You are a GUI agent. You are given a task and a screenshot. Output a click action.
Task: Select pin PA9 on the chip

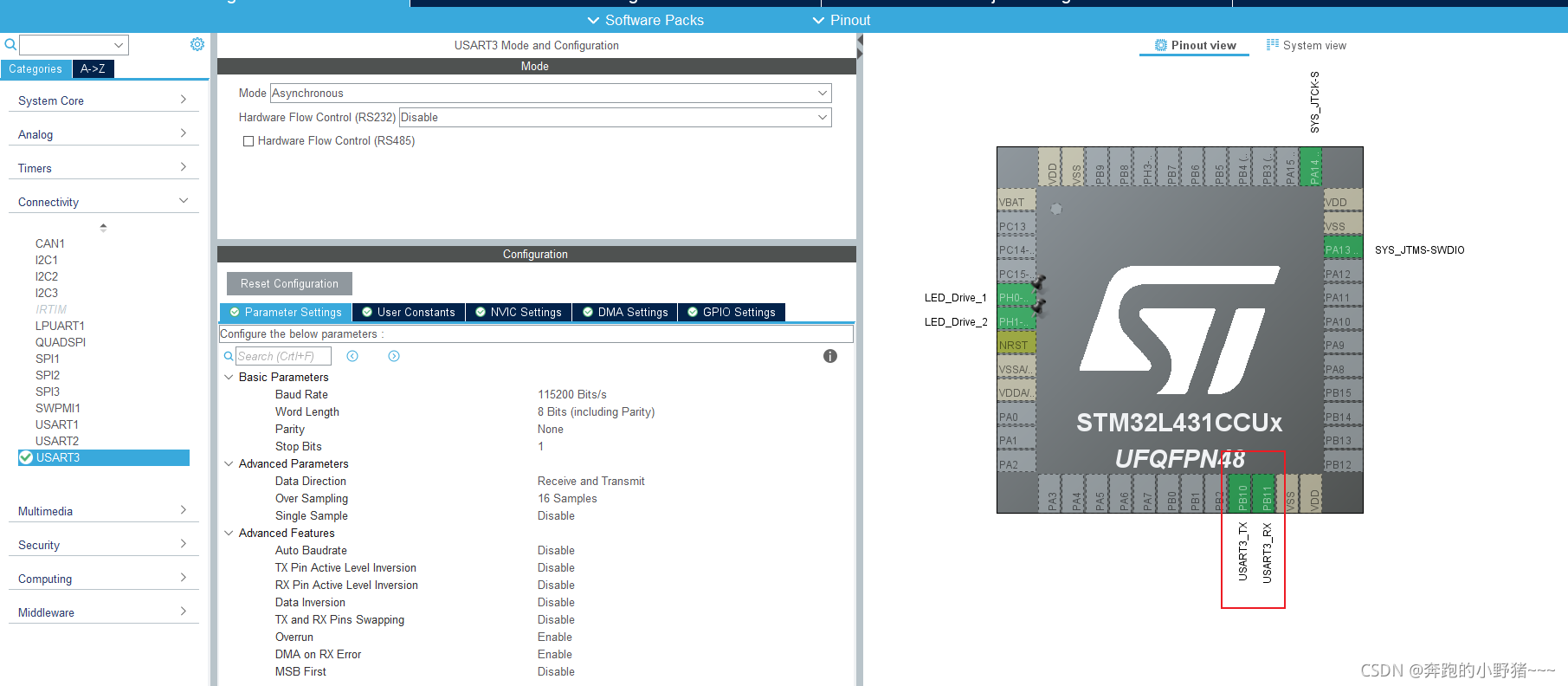point(1343,345)
